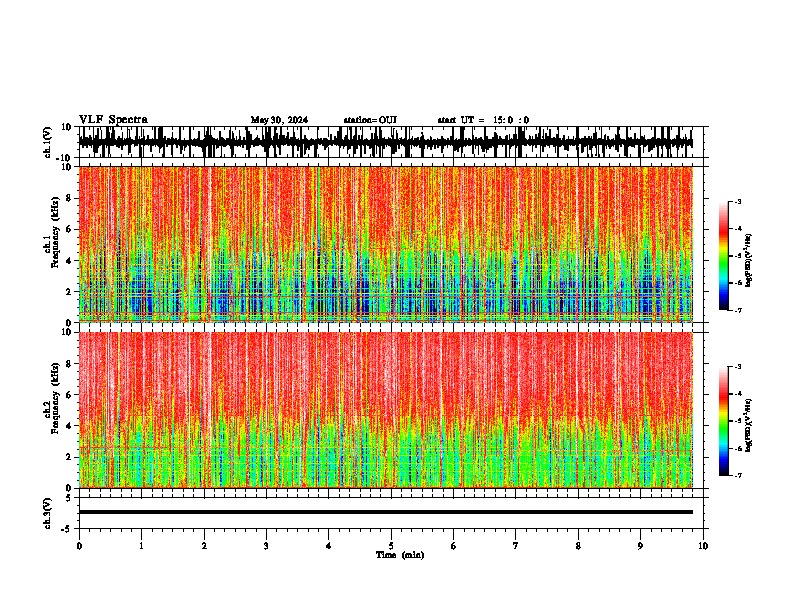This screenshot has height=612, width=792.
Task: Click the "ch.2 Frequency (kHz)" axis label
Action: pyautogui.click(x=51, y=398)
